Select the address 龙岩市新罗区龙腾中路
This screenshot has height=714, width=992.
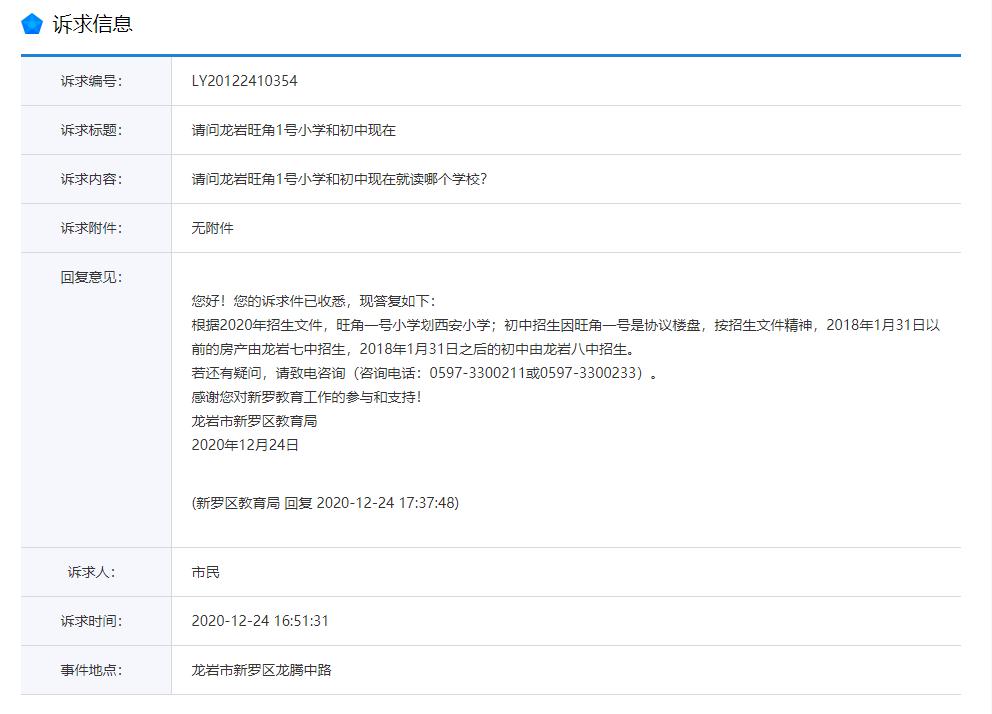(x=263, y=669)
